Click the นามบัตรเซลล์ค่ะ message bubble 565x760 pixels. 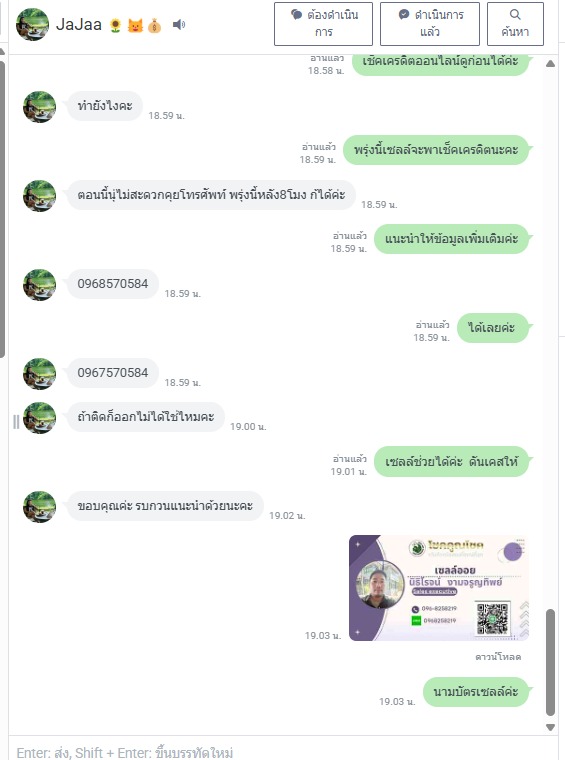click(475, 692)
